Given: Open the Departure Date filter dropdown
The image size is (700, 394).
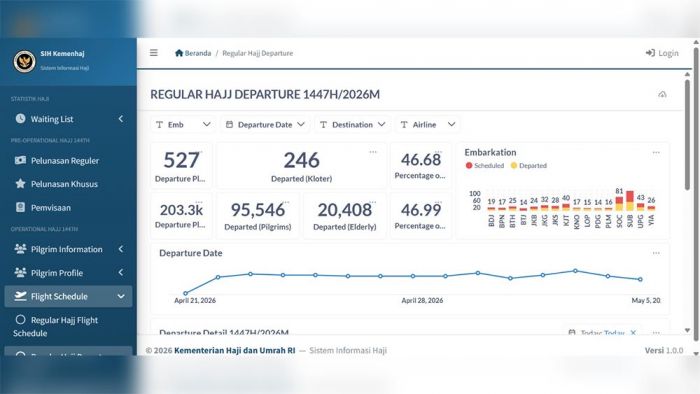Looking at the screenshot, I should coord(265,124).
